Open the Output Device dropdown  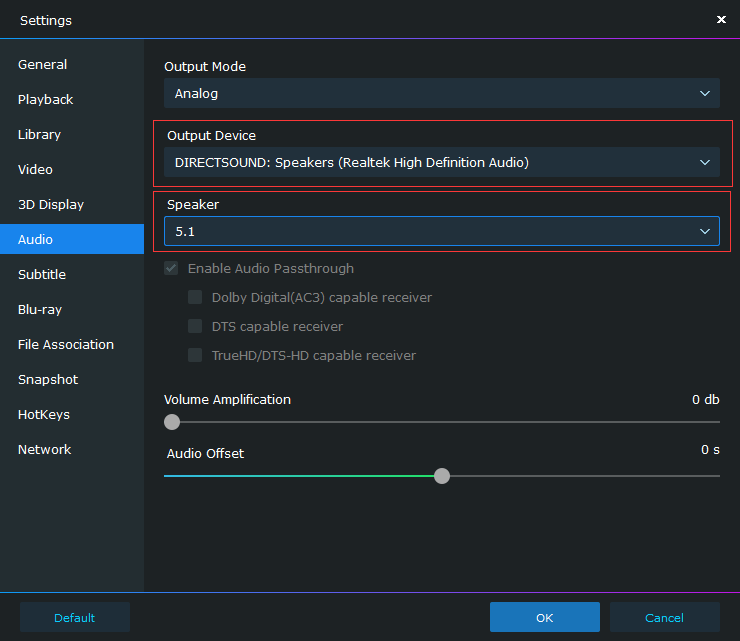[442, 162]
